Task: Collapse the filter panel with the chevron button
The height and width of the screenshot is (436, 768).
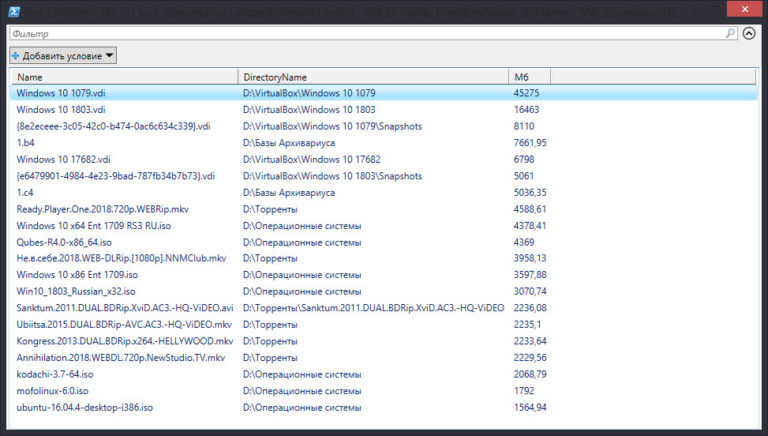Action: point(750,33)
